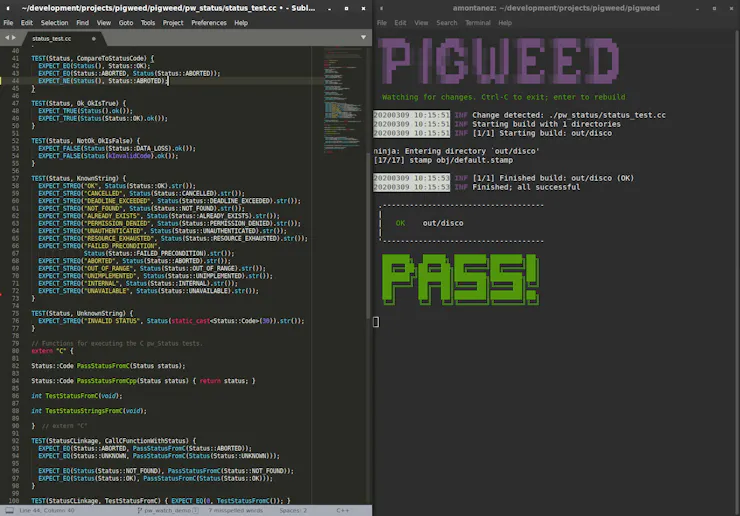Click the EXPECT_STREQ("ABORTED" line

135,261
